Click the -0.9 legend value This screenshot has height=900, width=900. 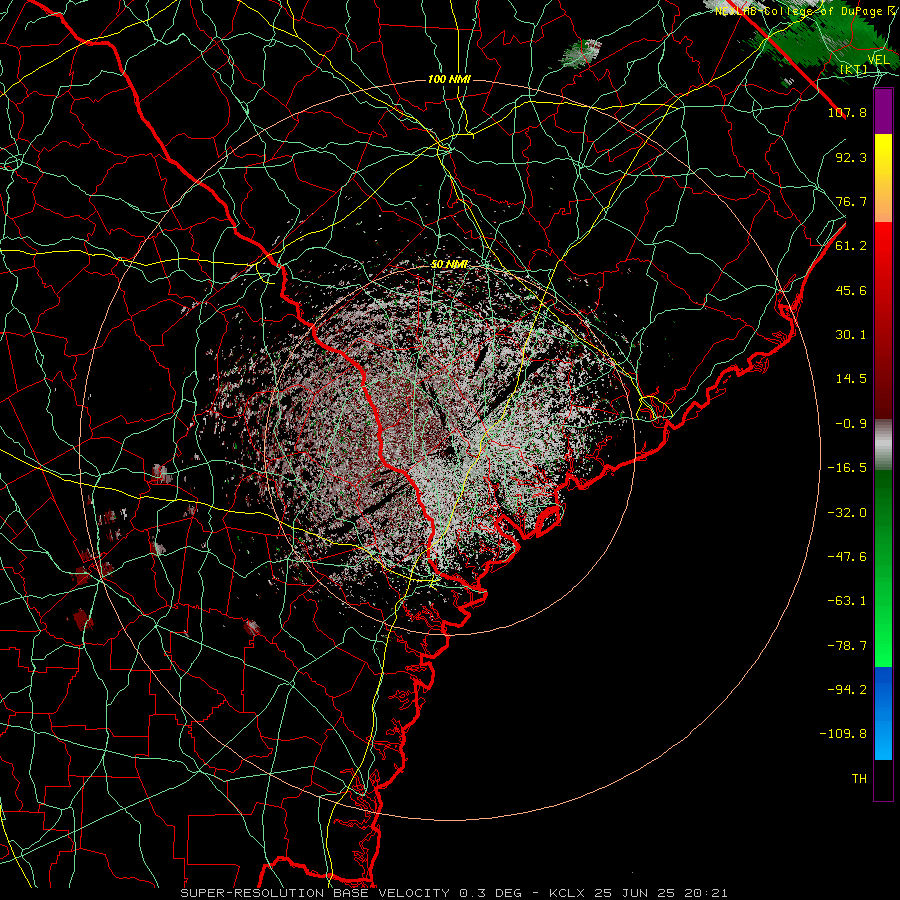coord(851,424)
